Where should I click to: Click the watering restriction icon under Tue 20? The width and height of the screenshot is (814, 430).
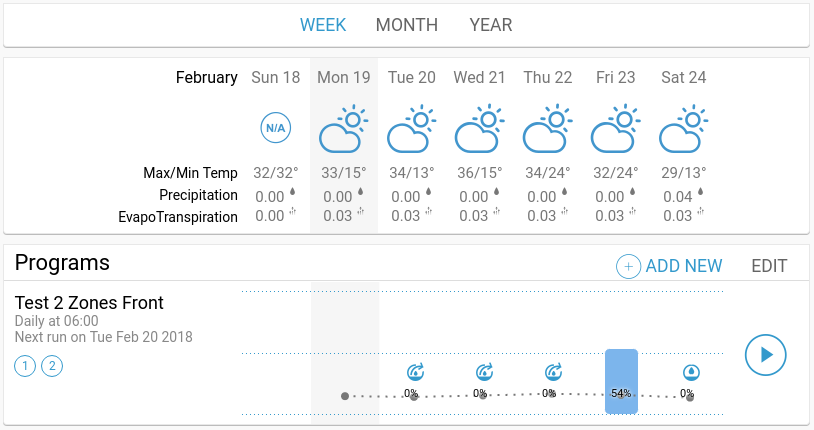click(x=415, y=372)
